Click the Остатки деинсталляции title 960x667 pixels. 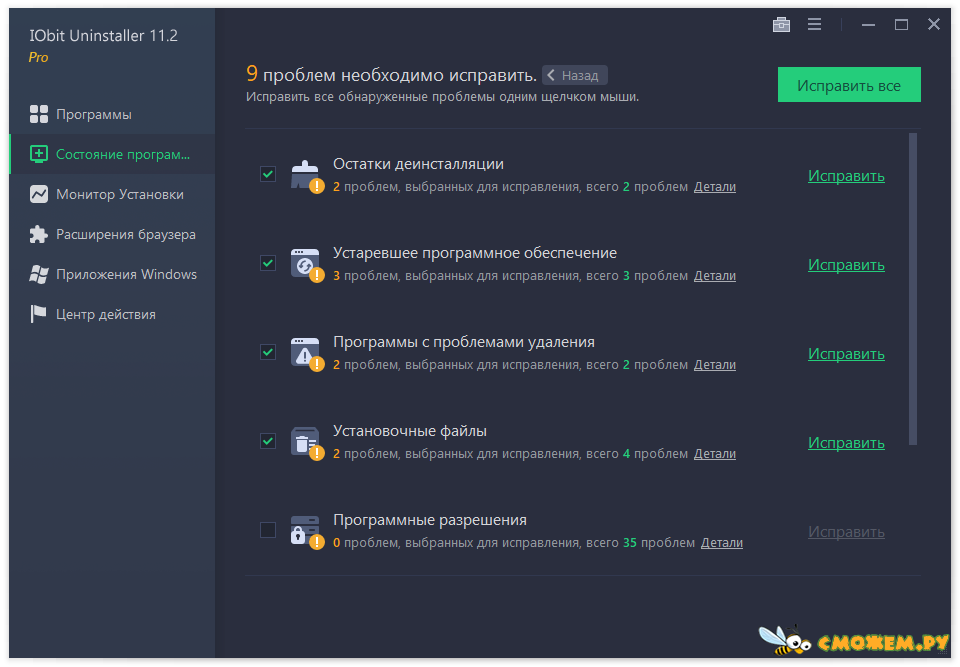click(x=418, y=164)
